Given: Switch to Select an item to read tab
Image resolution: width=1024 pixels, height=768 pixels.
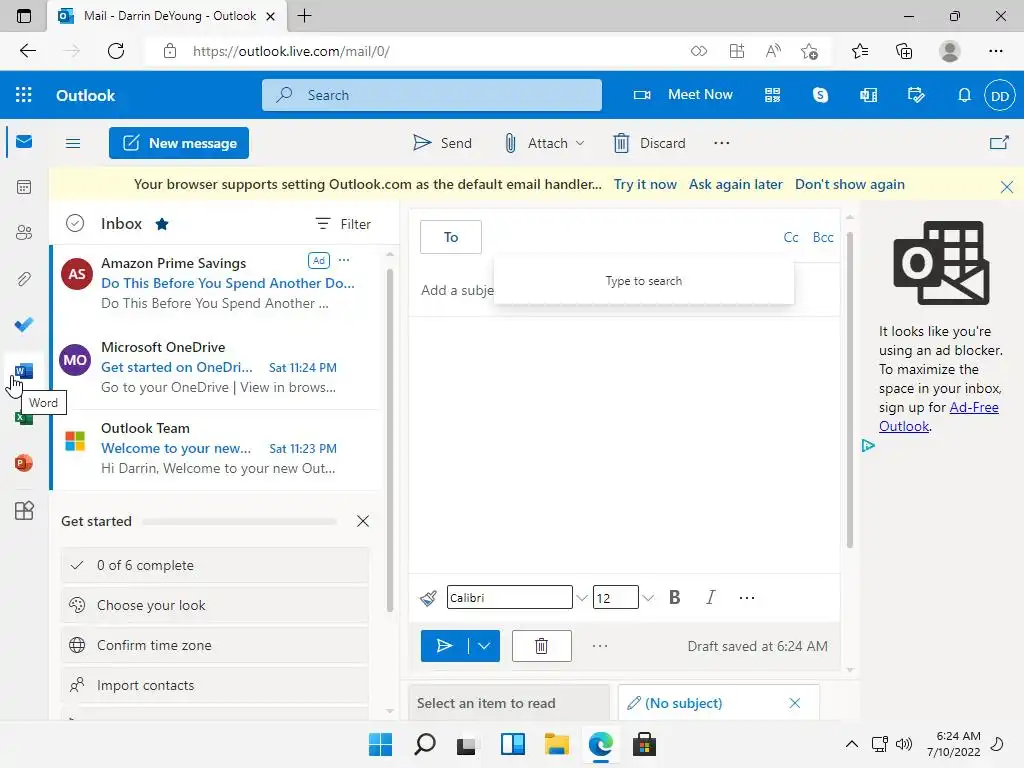Looking at the screenshot, I should tap(509, 703).
